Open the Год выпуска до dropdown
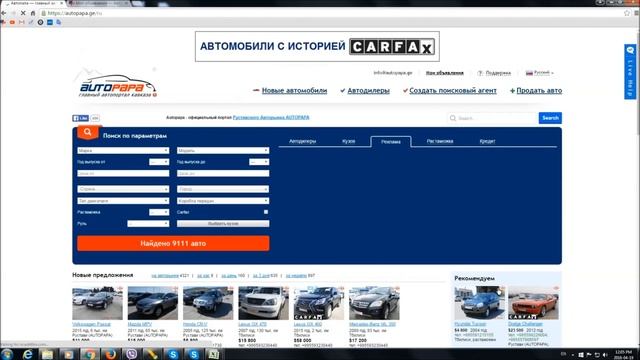Viewport: 640px width, 360px height. click(x=259, y=162)
